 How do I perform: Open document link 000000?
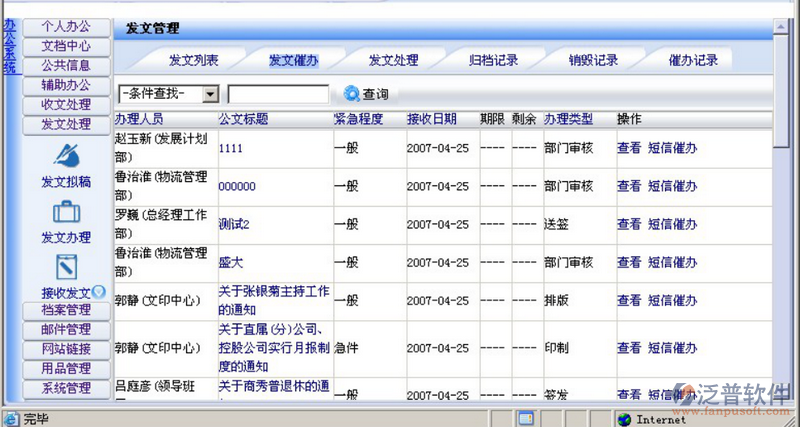(237, 186)
